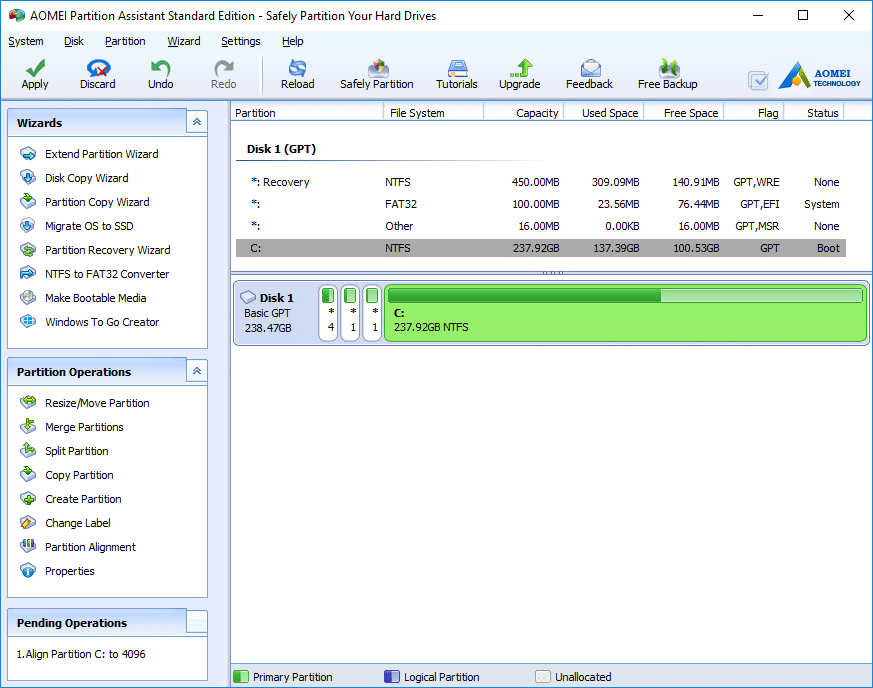Click the Make Bootable Media icon
This screenshot has width=873, height=688.
(x=28, y=297)
